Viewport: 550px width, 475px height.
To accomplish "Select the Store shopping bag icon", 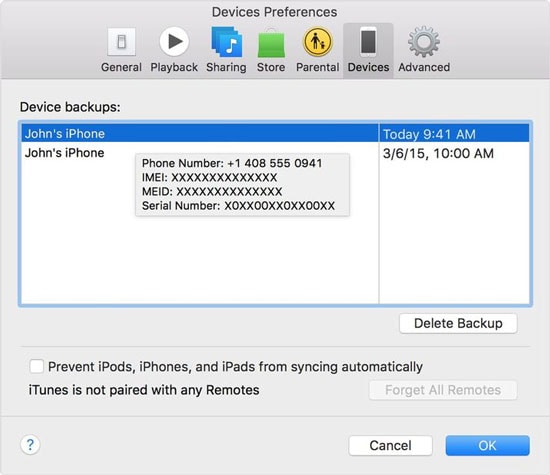I will (271, 44).
